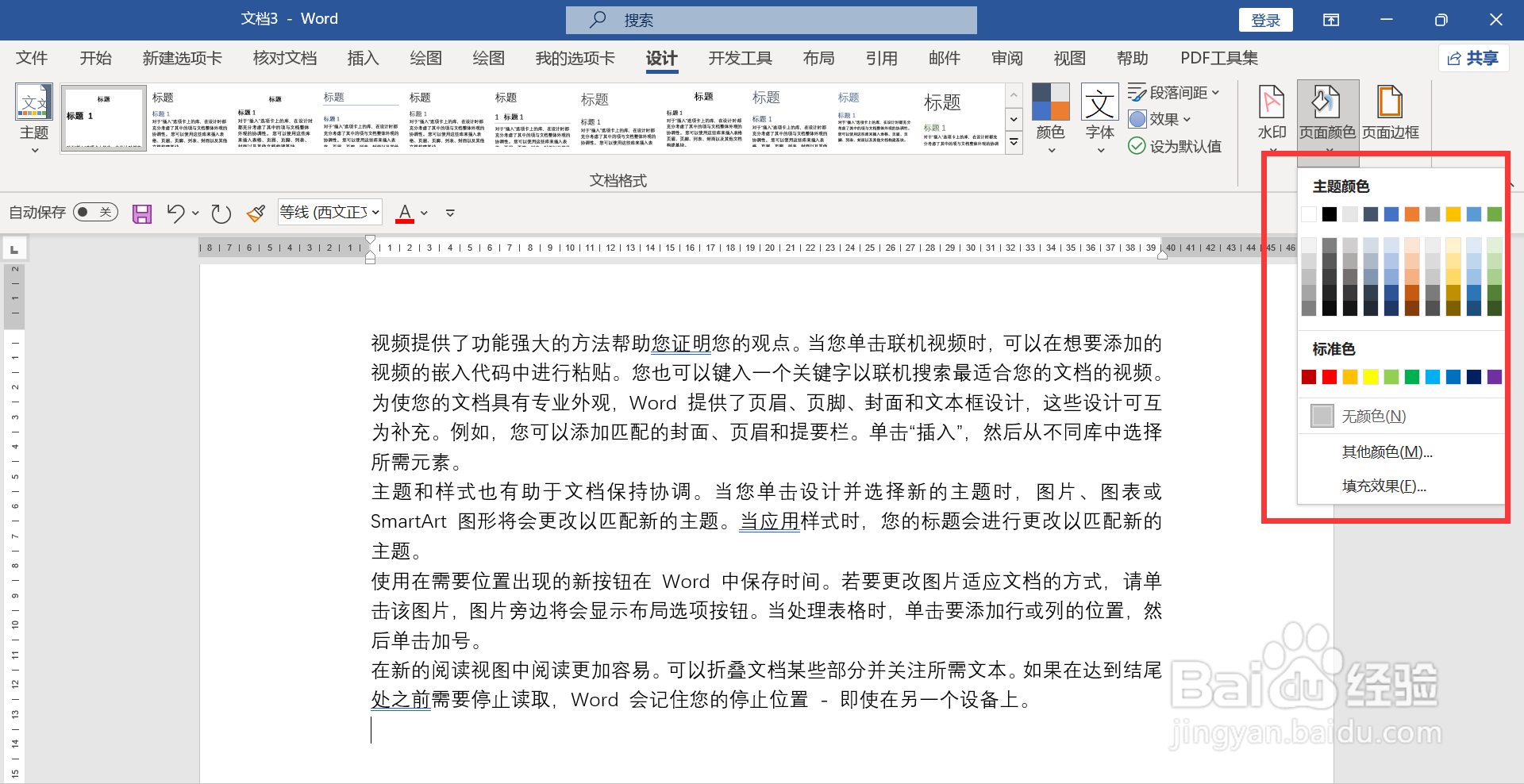The image size is (1524, 784).
Task: Open the Developer (开发工具) tab
Action: click(741, 58)
